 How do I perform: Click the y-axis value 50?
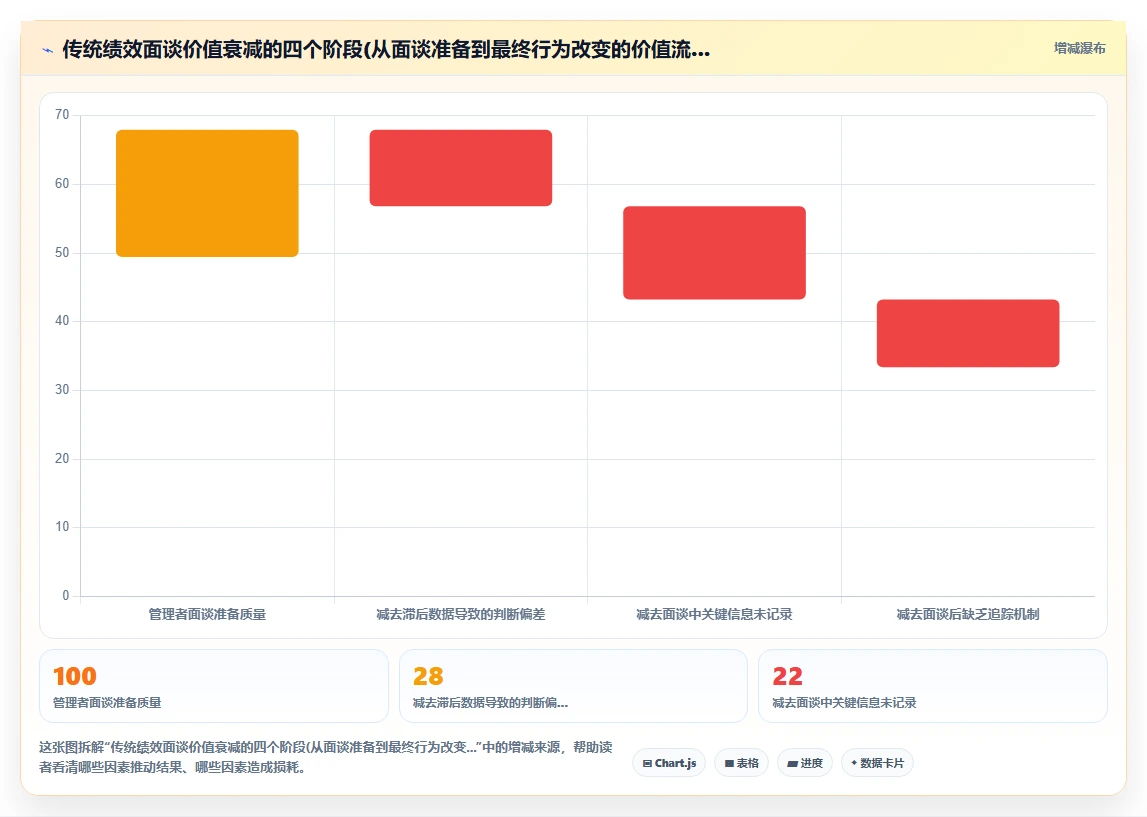click(62, 252)
